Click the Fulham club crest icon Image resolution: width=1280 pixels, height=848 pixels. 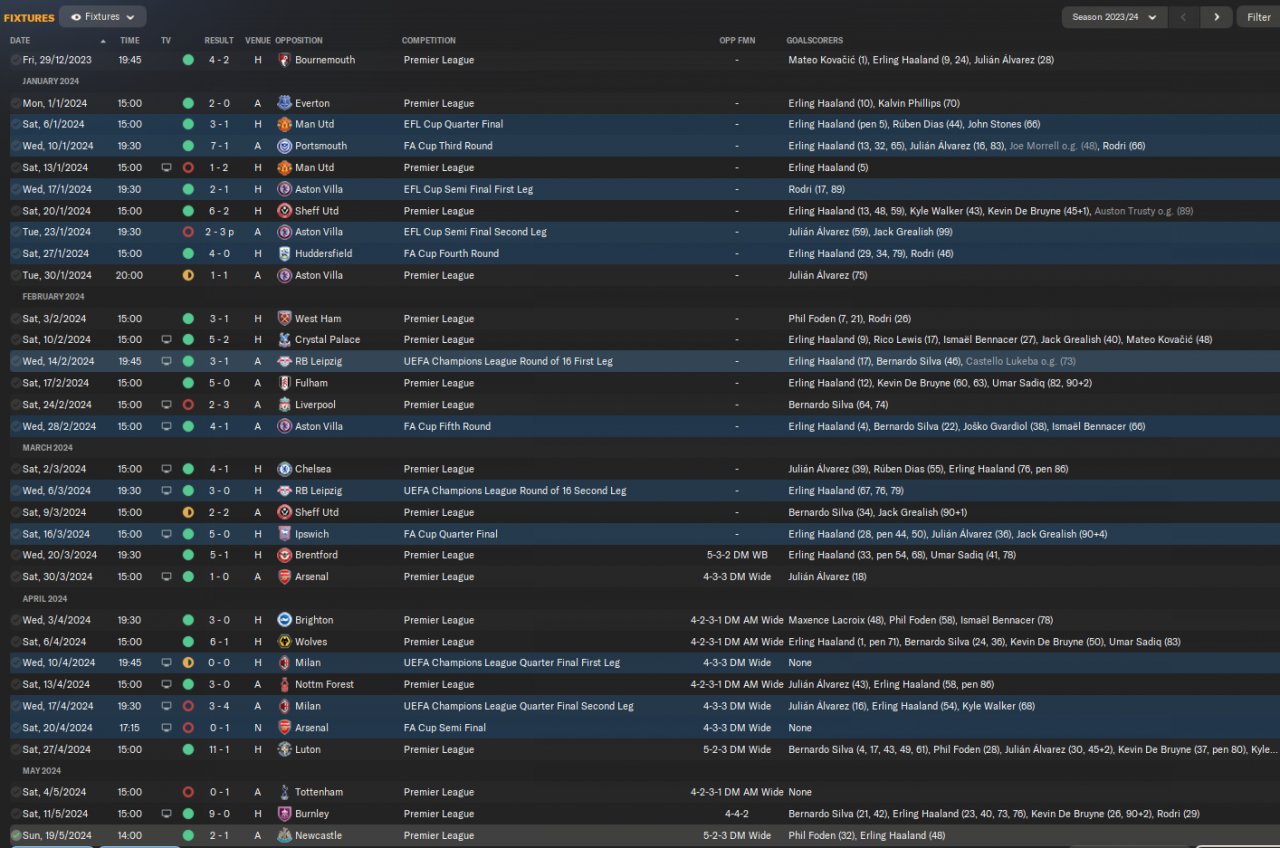click(x=284, y=383)
